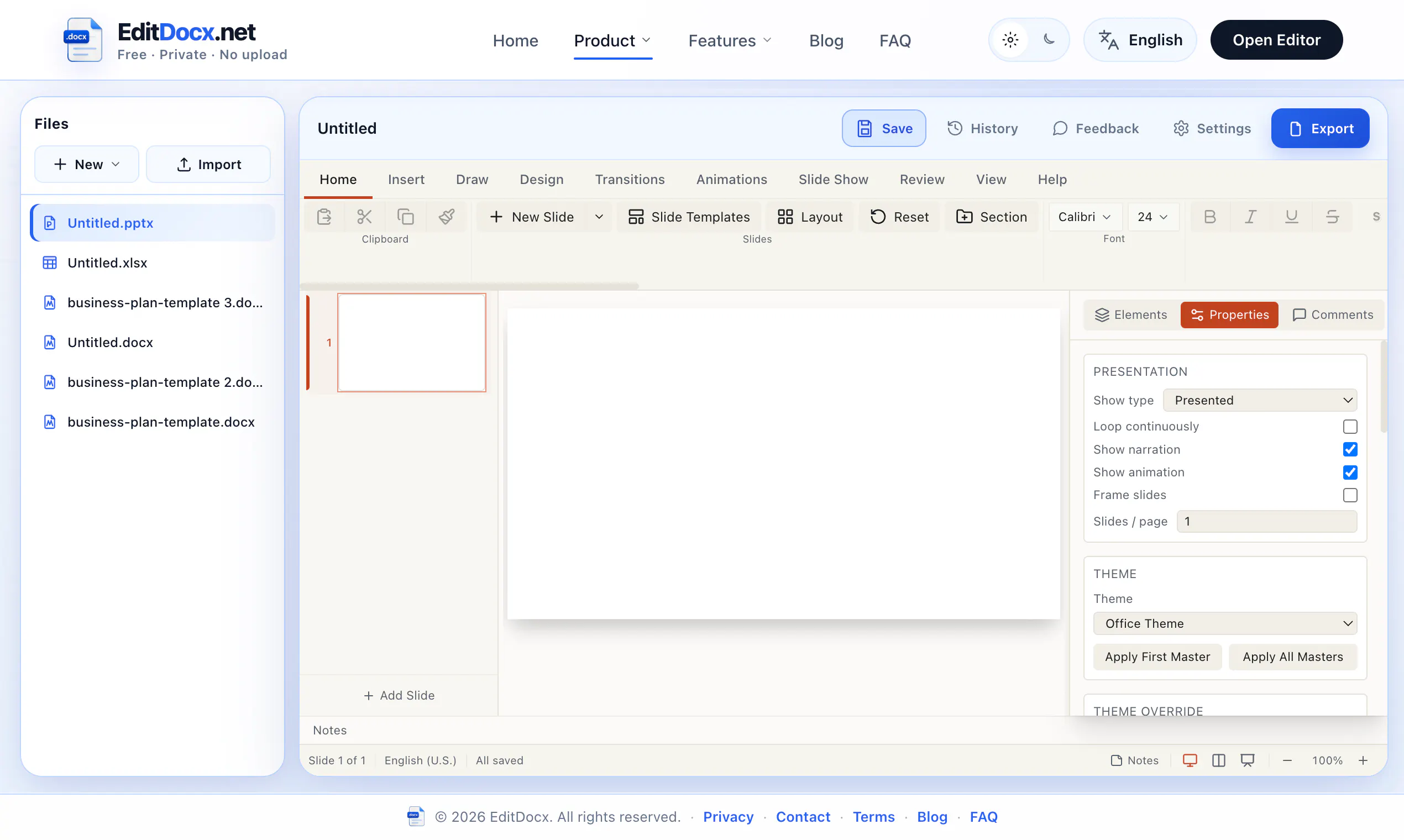Image resolution: width=1404 pixels, height=840 pixels.
Task: Switch to the Draw ribbon tab
Action: [x=472, y=180]
